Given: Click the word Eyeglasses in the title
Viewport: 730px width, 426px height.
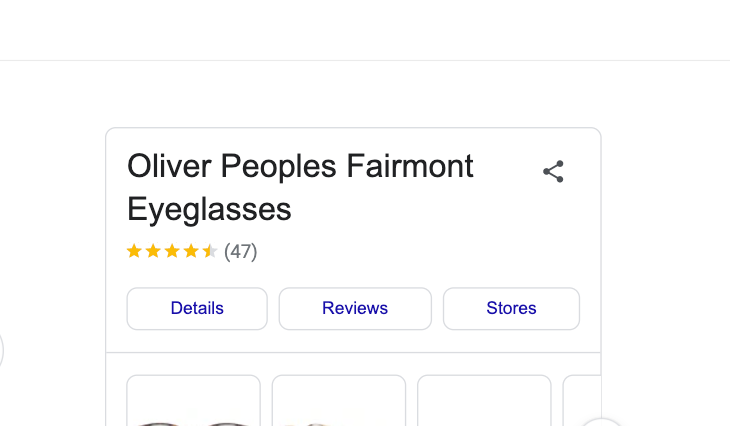Looking at the screenshot, I should 209,209.
